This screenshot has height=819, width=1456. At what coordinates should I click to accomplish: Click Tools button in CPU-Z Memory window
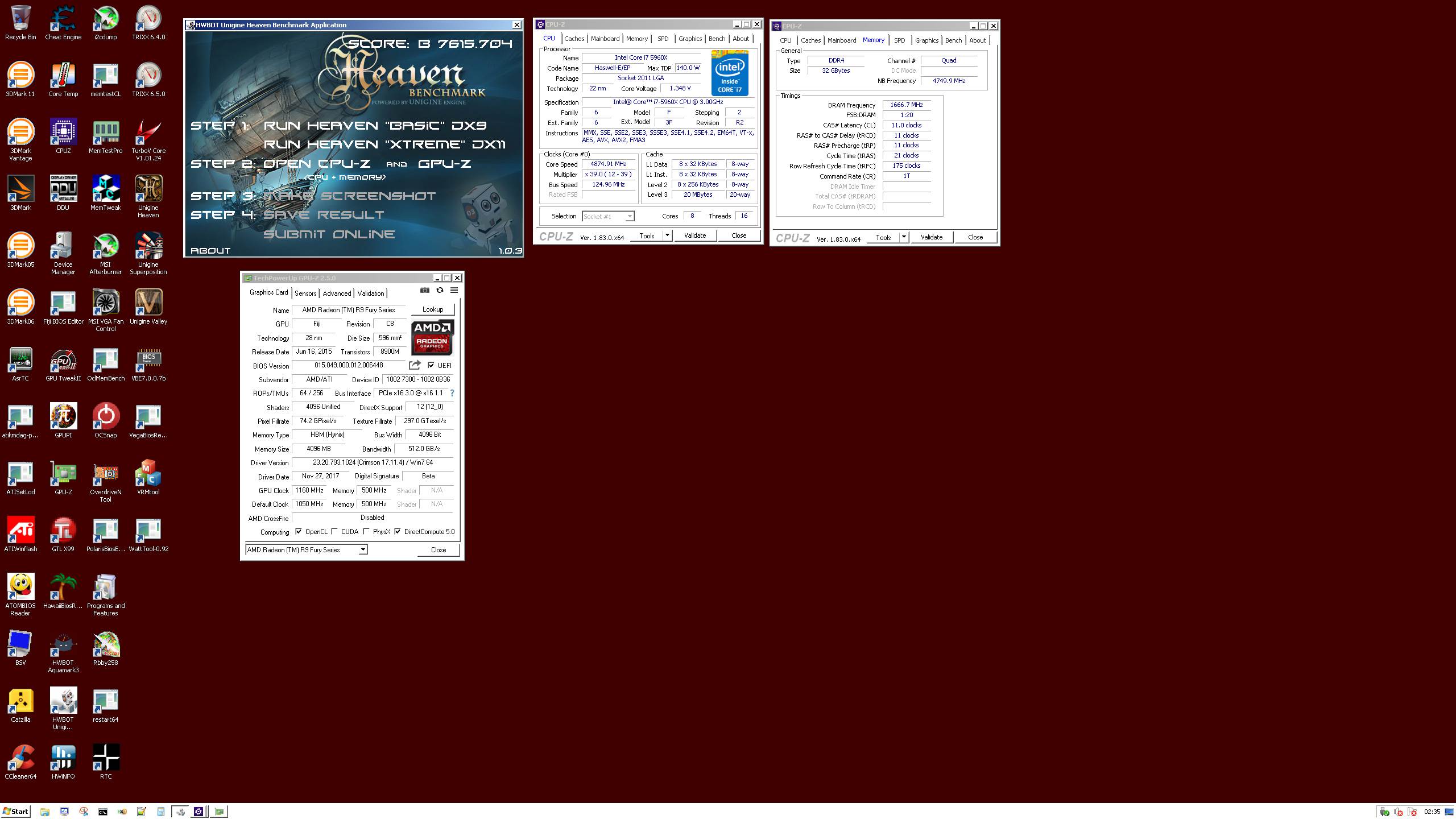click(x=883, y=237)
